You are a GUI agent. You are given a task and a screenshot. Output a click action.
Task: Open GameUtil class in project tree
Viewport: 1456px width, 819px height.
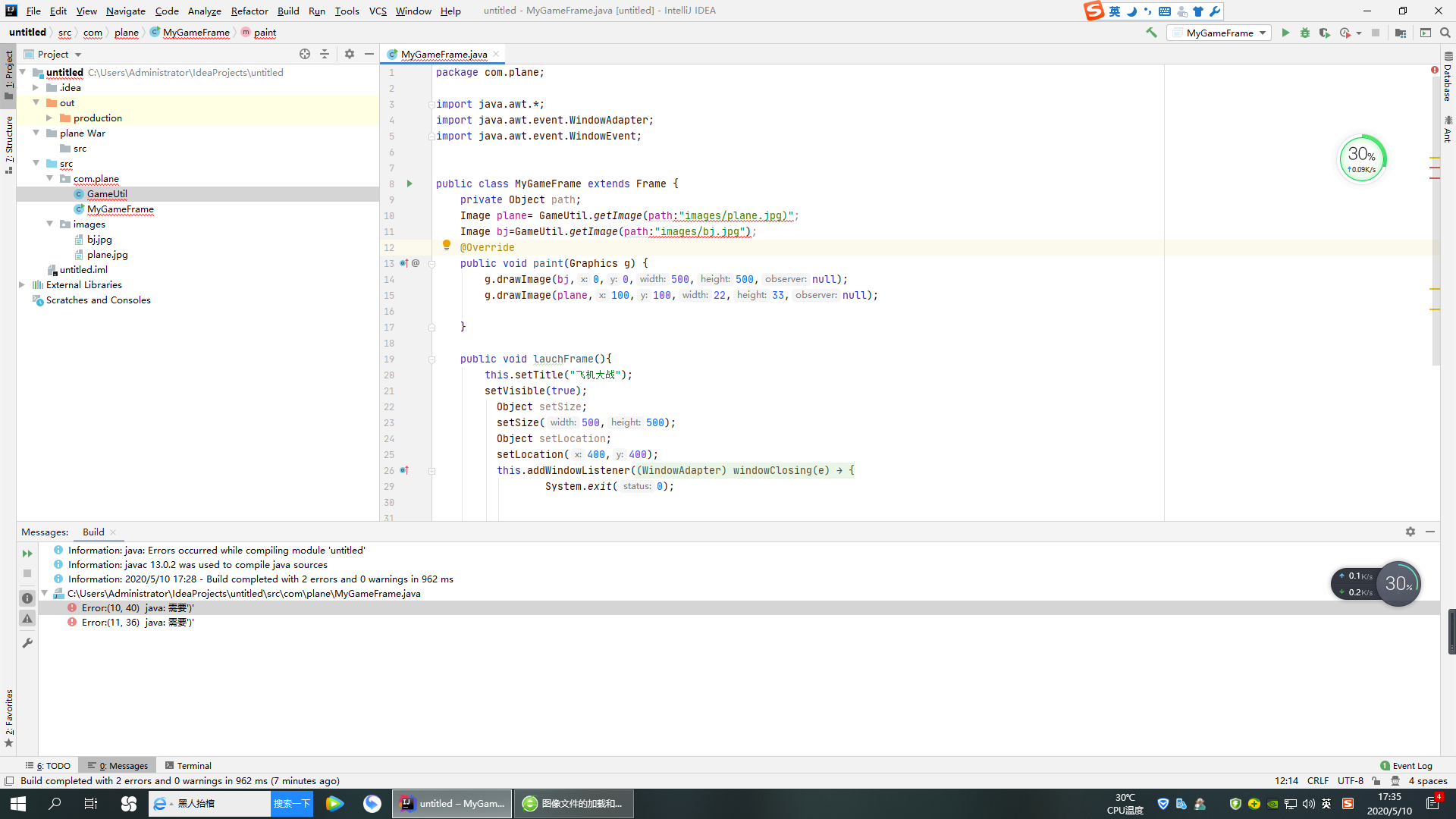(107, 193)
